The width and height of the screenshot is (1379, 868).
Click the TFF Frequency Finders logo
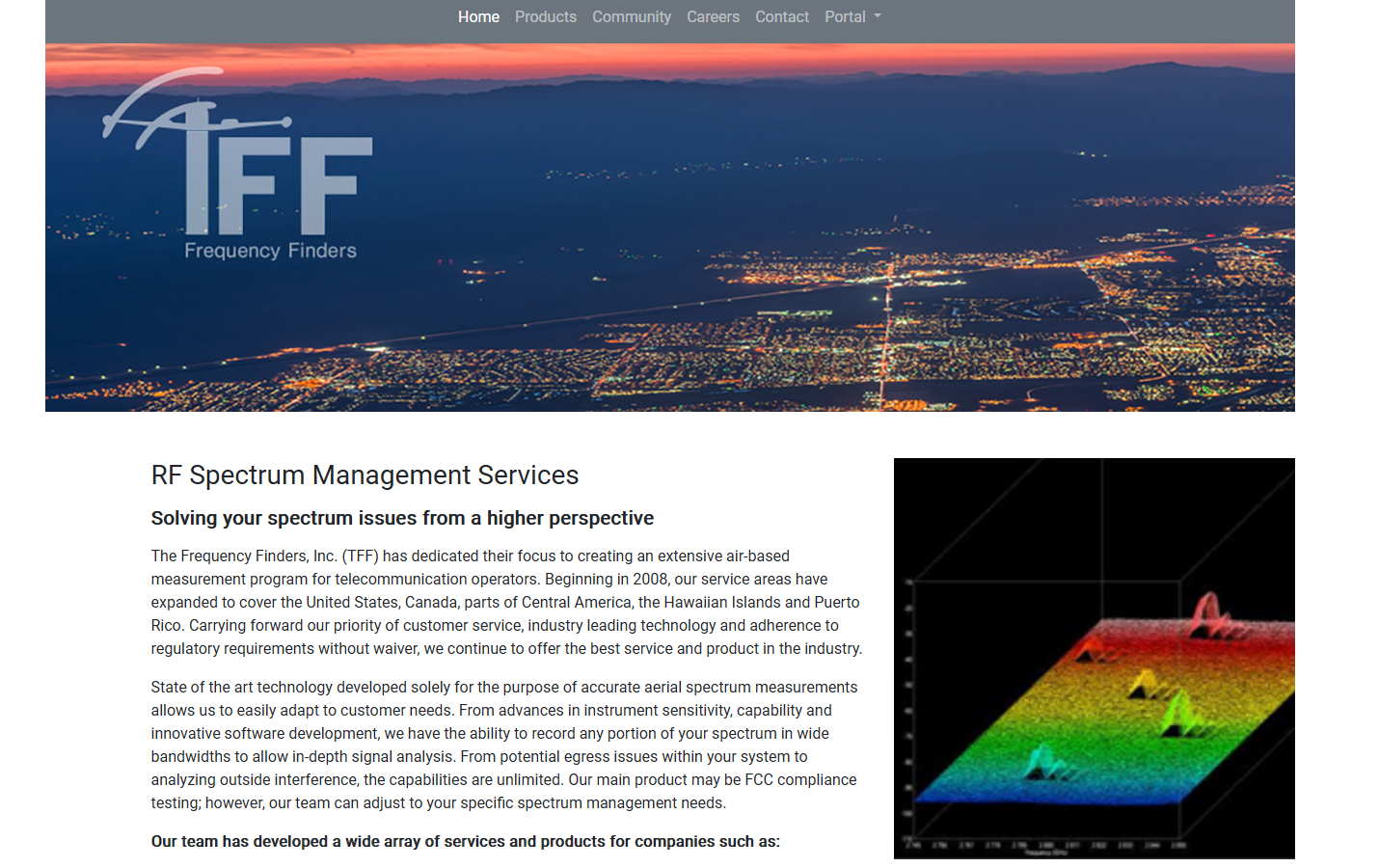(237, 164)
